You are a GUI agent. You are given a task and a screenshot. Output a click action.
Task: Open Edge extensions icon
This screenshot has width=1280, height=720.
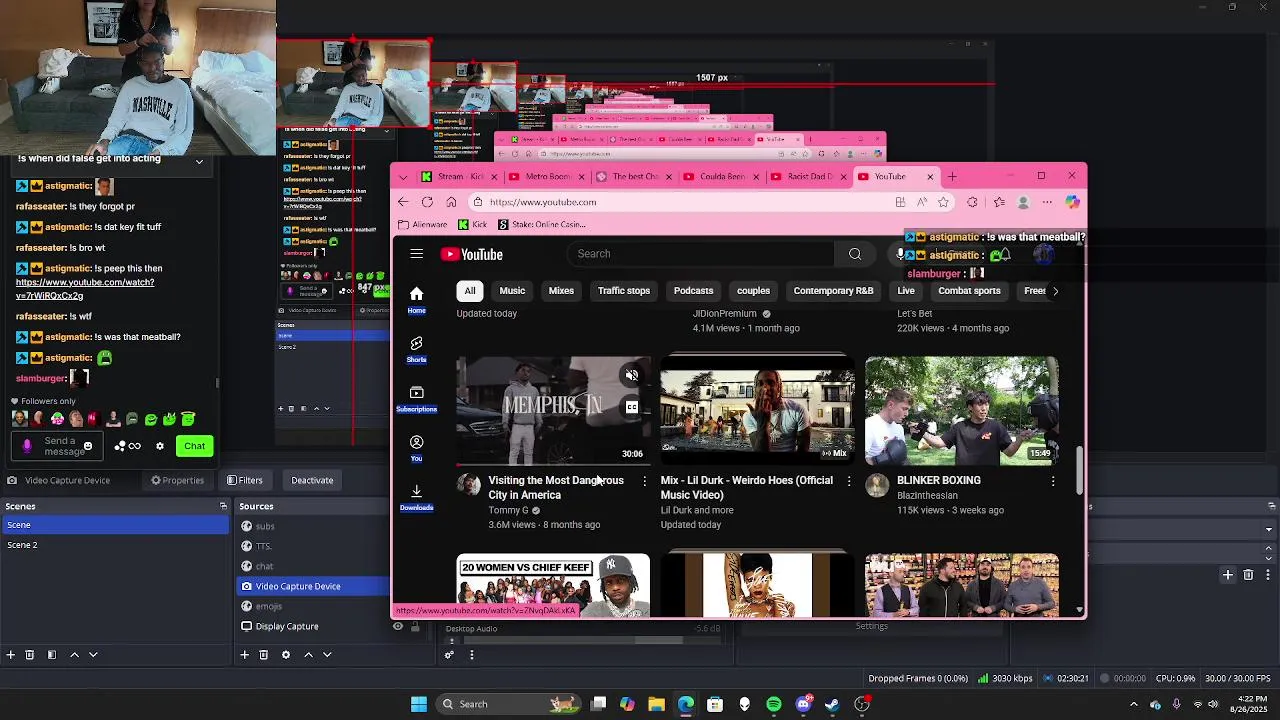point(972,202)
